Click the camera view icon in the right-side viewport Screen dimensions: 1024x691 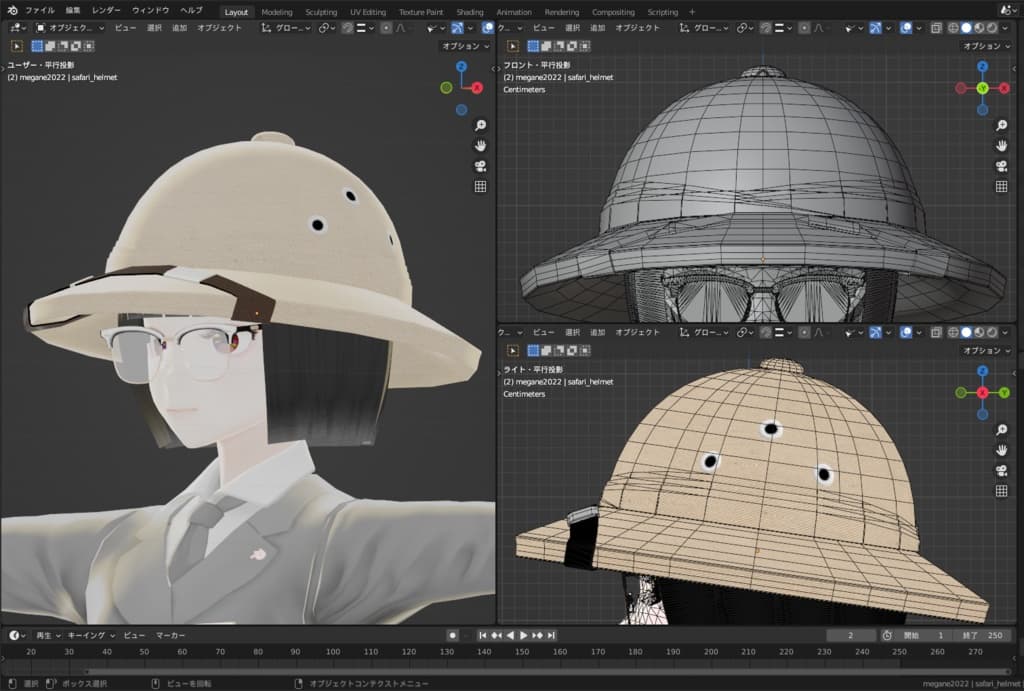click(1001, 470)
